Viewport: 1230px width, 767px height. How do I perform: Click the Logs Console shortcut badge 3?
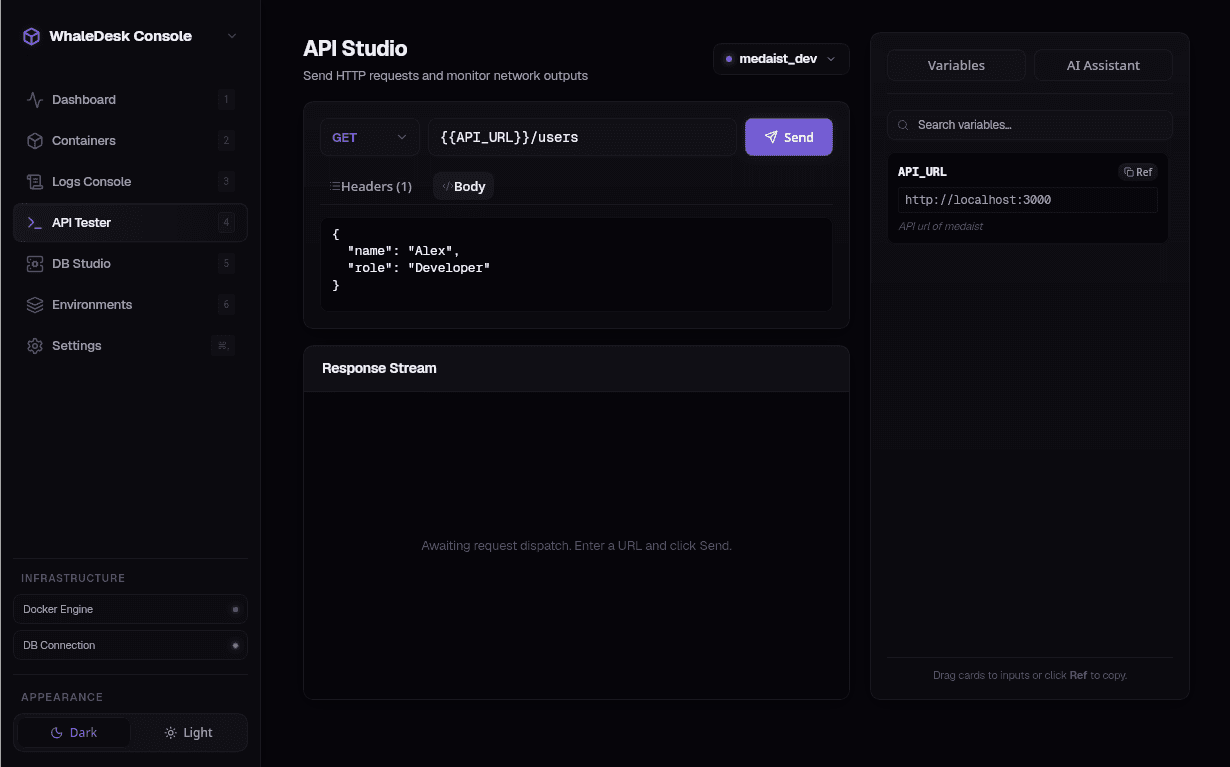tap(226, 182)
